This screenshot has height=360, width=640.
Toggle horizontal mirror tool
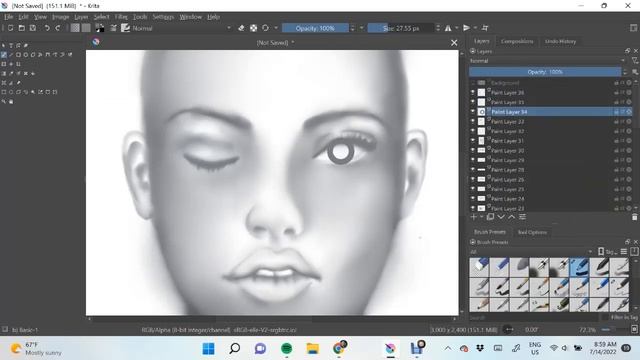[448, 28]
